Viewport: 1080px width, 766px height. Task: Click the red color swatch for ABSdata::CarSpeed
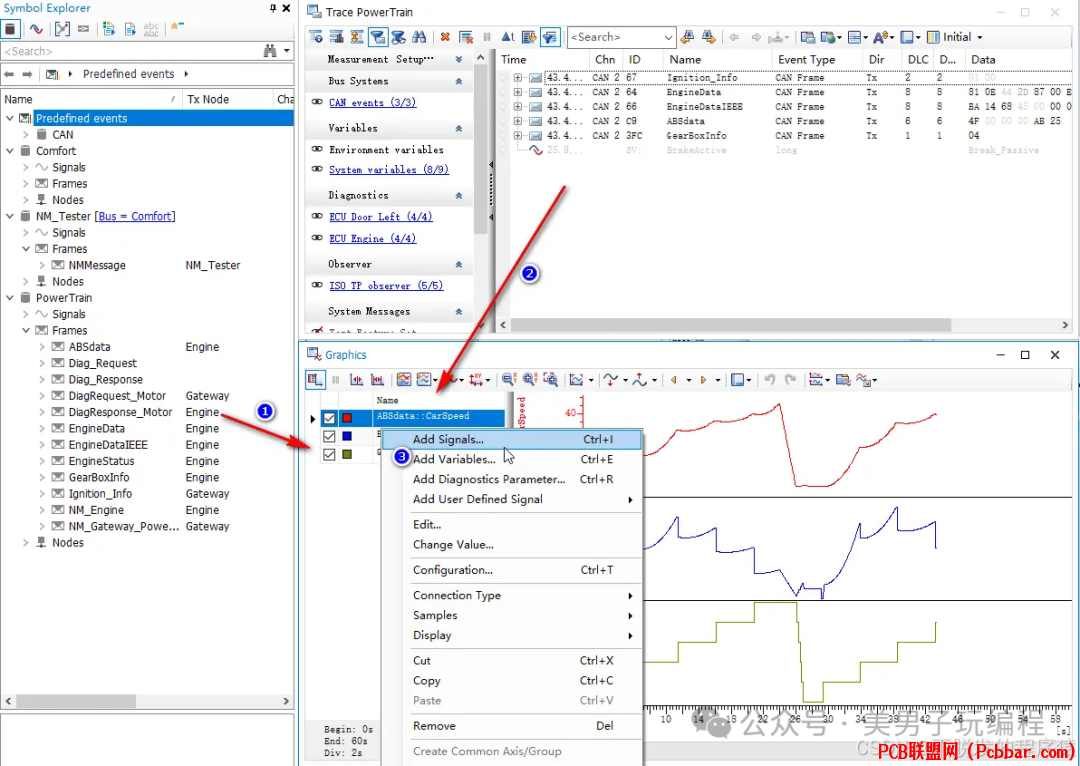(347, 417)
